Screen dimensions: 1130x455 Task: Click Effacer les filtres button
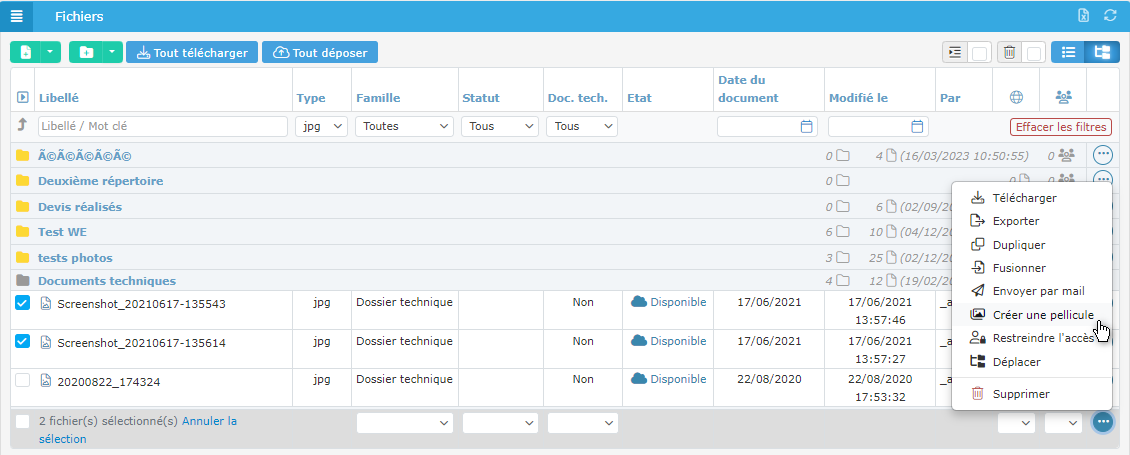(x=1060, y=127)
